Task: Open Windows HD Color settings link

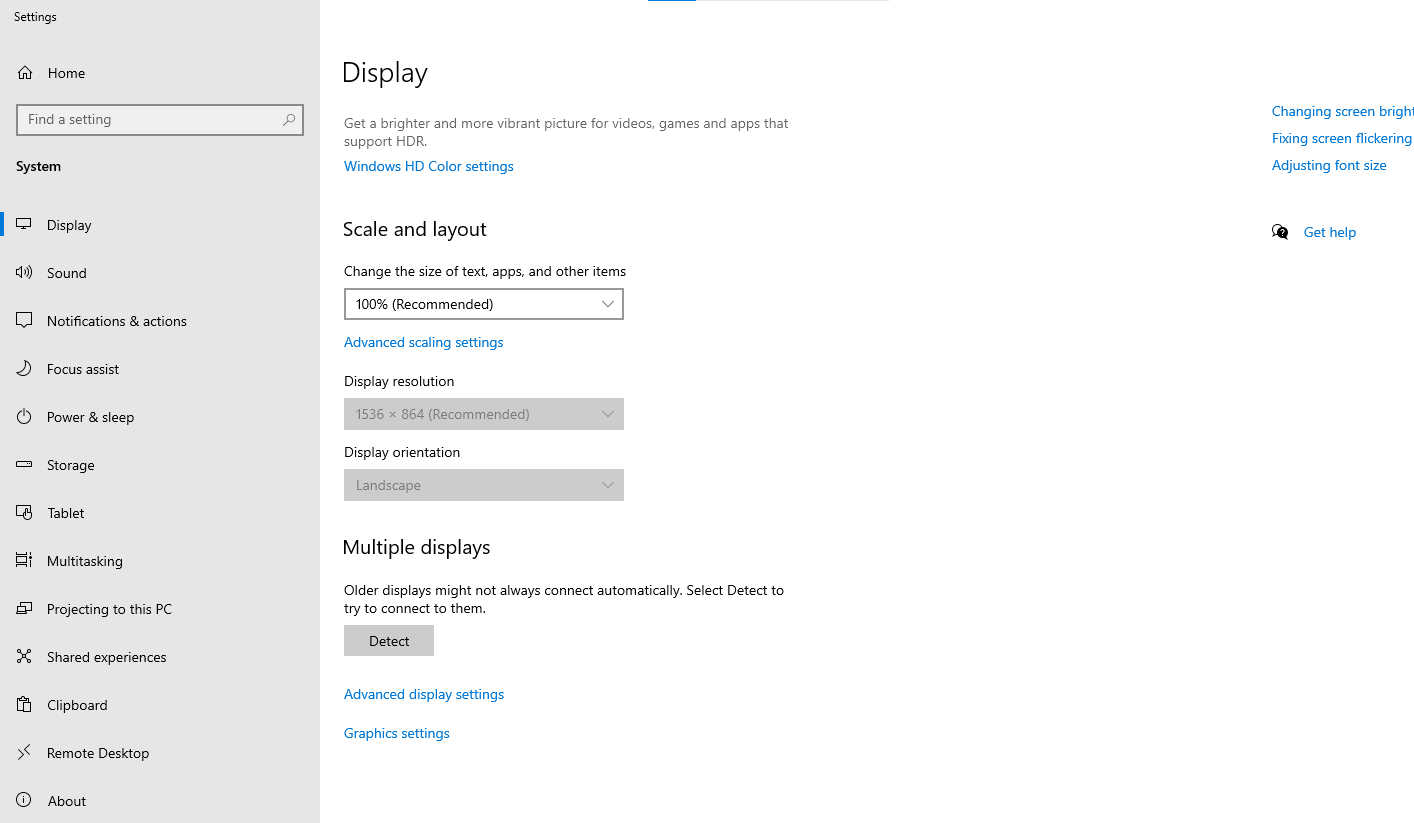Action: (428, 166)
